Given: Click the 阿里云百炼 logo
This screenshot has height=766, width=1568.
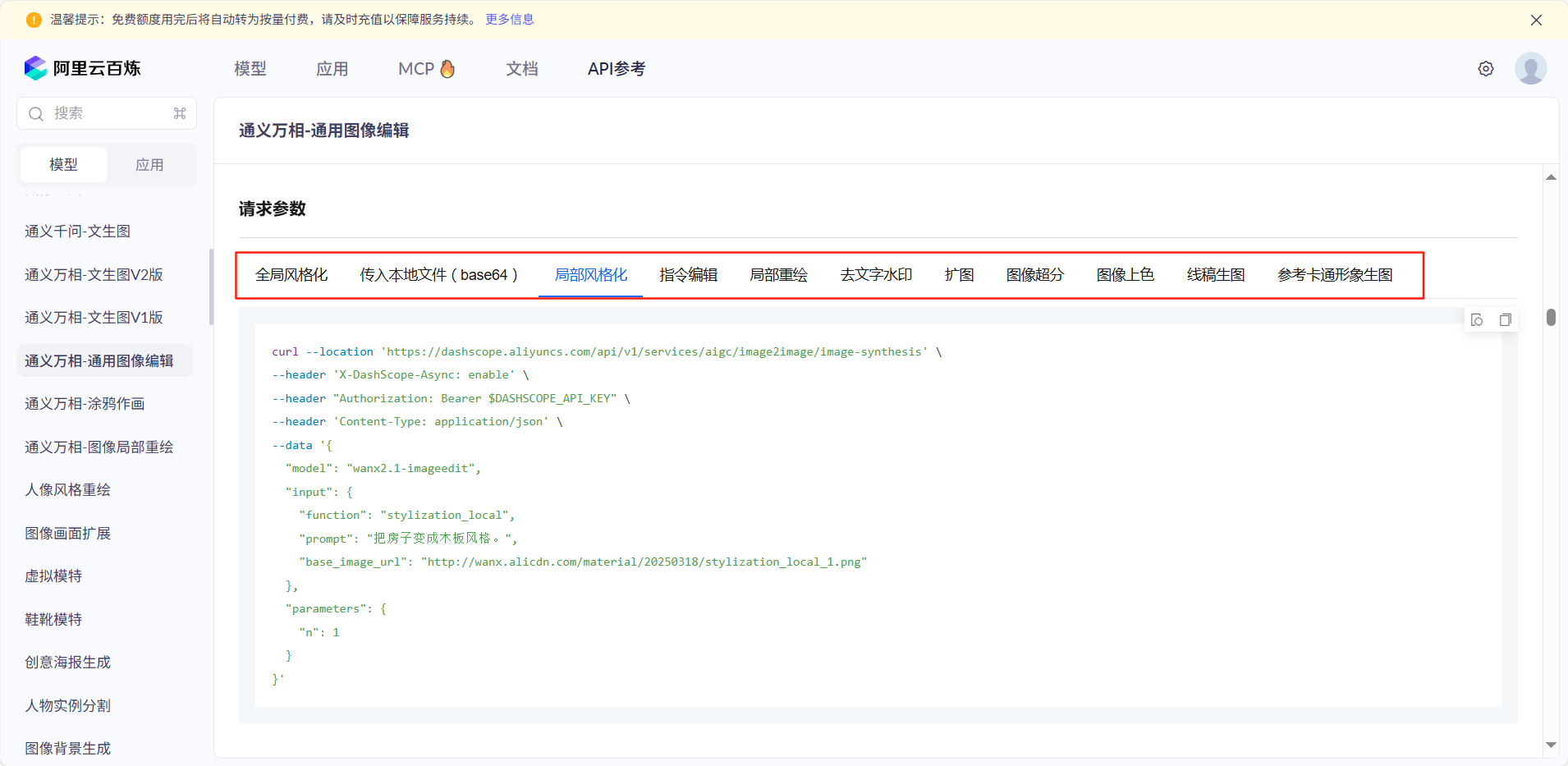Looking at the screenshot, I should click(82, 68).
